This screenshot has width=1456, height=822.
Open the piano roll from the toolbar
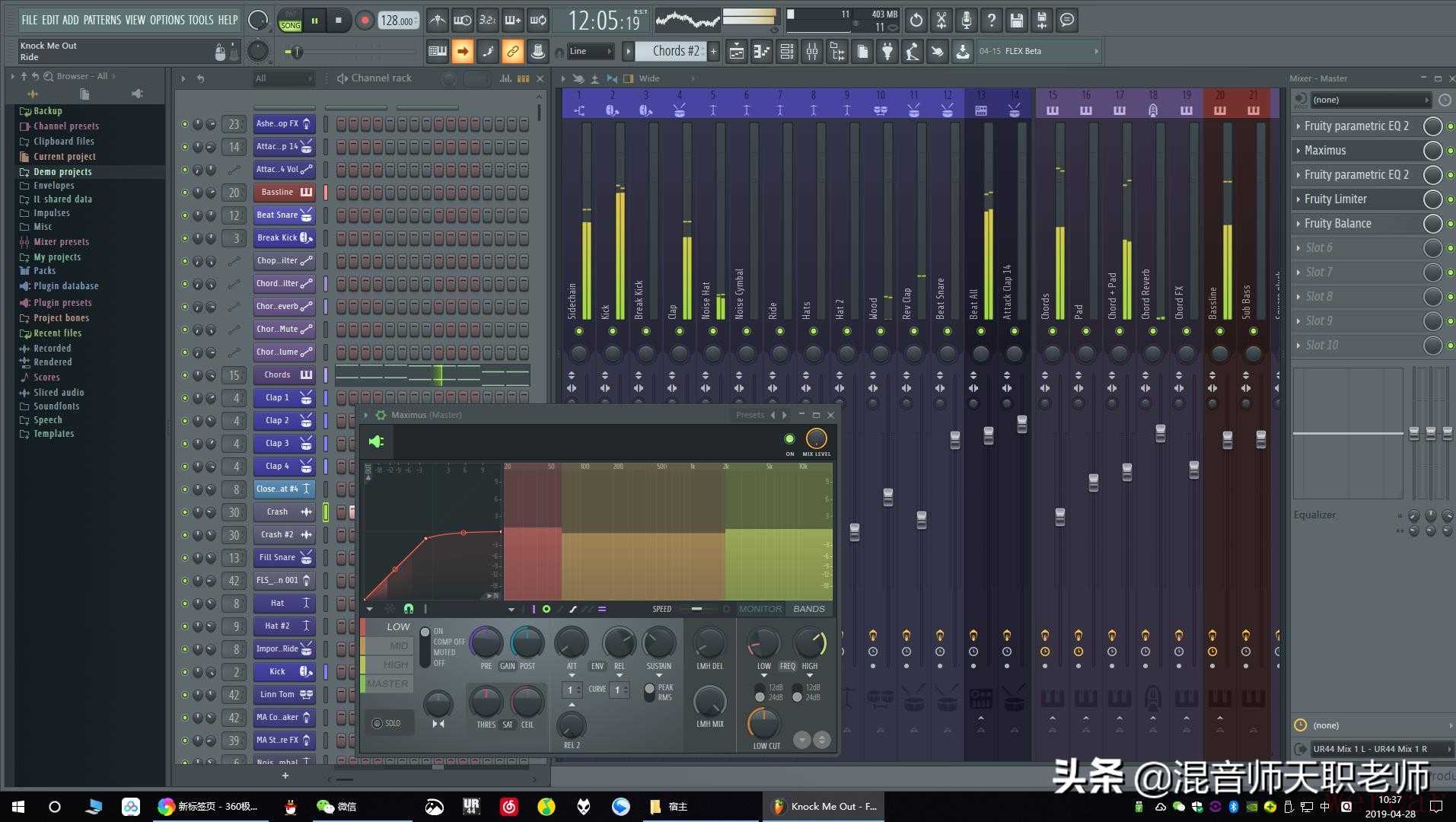761,52
